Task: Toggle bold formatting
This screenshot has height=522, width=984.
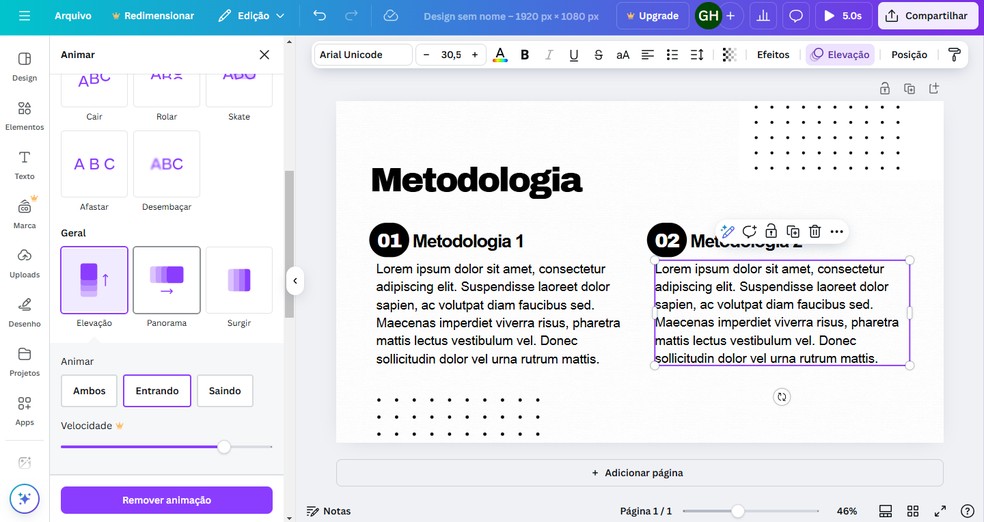Action: [x=525, y=55]
